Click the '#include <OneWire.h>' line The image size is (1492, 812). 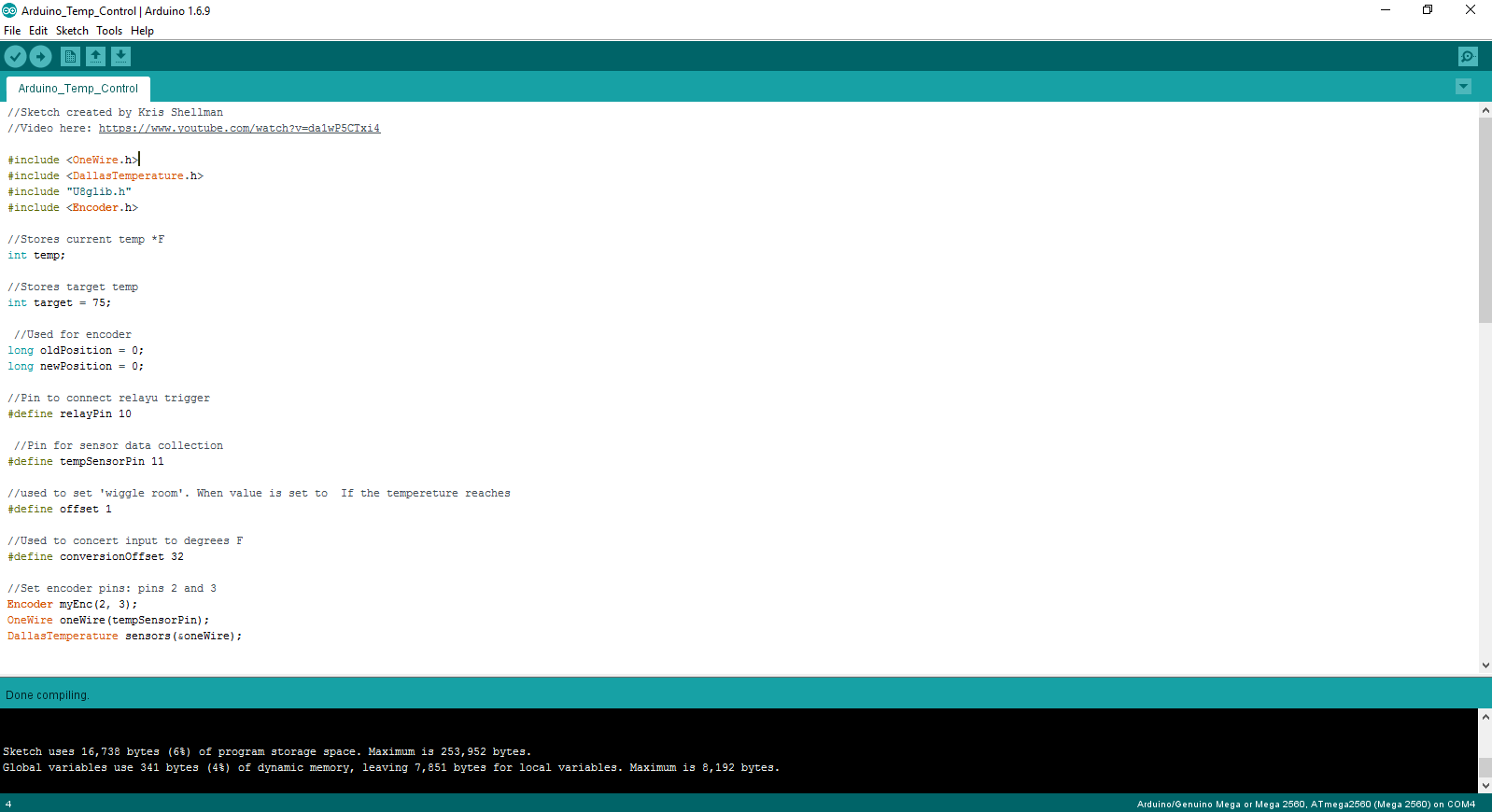[x=73, y=161]
